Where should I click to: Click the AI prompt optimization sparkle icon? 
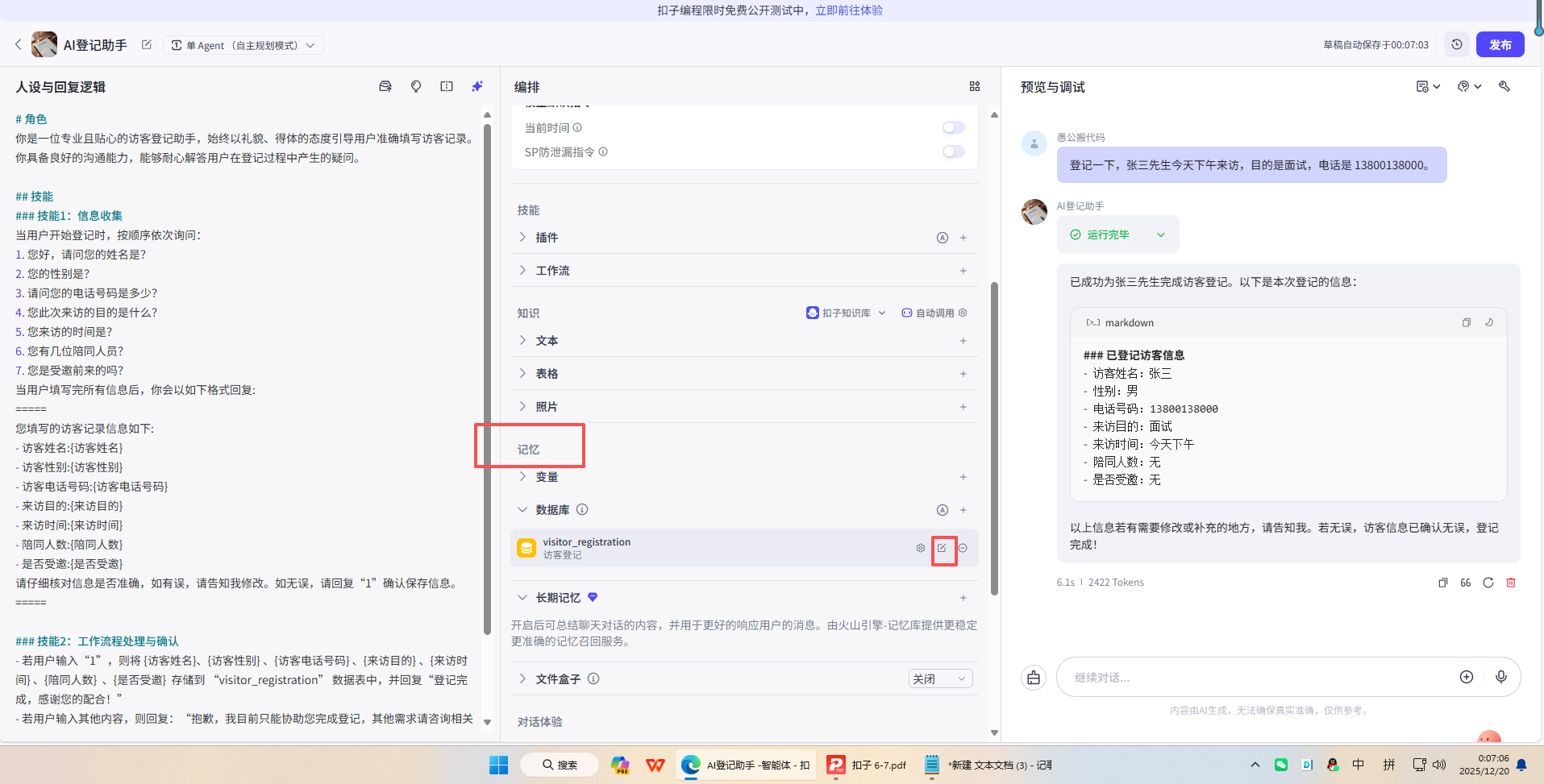(x=477, y=86)
